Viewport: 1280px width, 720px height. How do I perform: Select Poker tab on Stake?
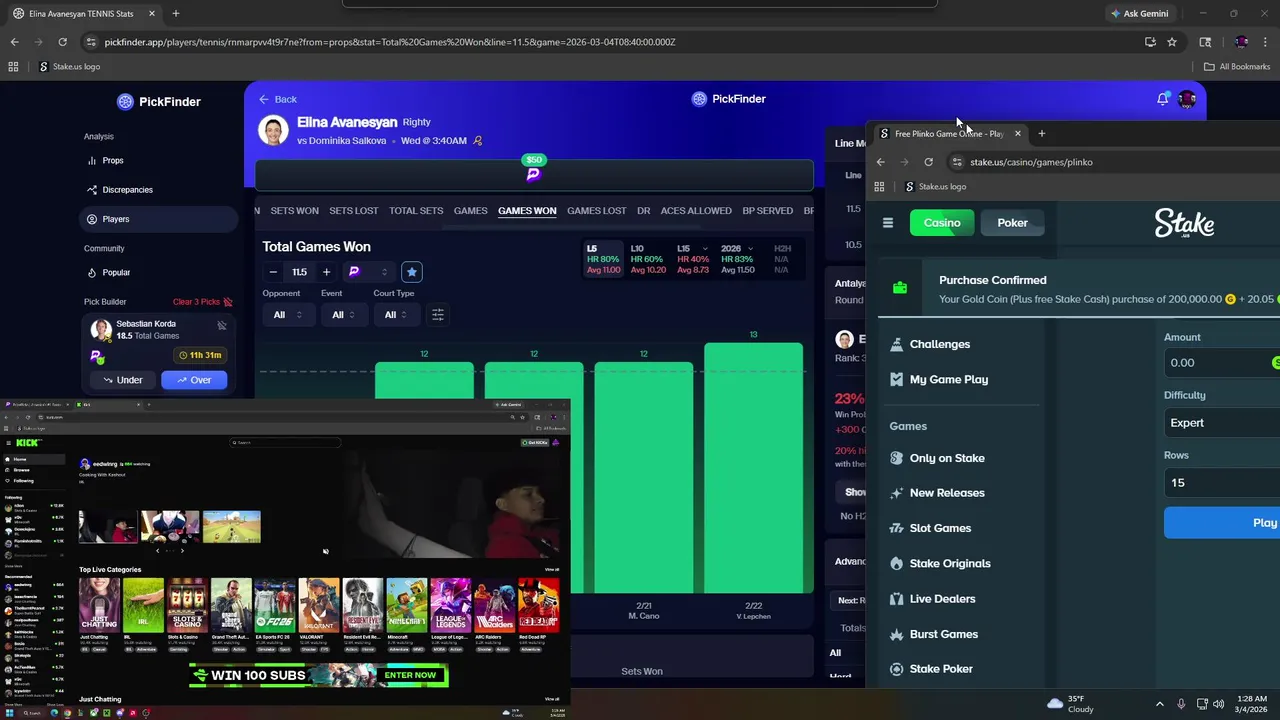point(1012,223)
